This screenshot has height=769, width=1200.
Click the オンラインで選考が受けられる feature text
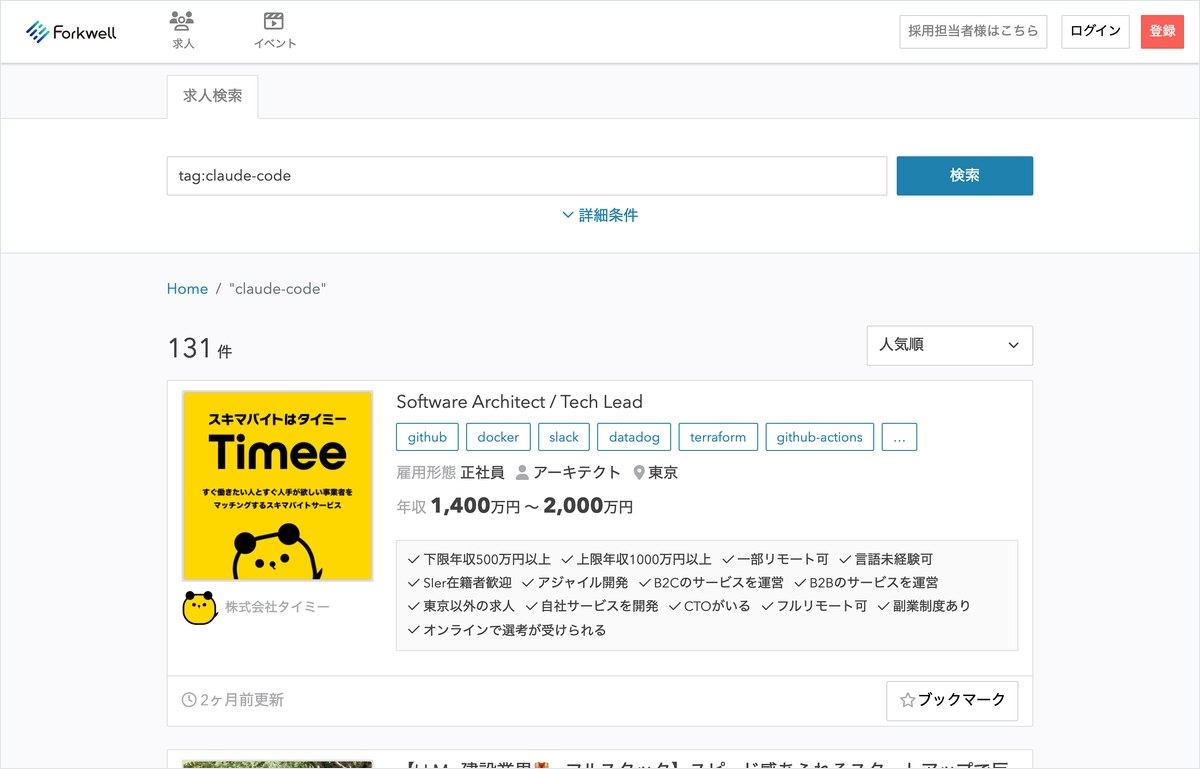pyautogui.click(x=514, y=630)
